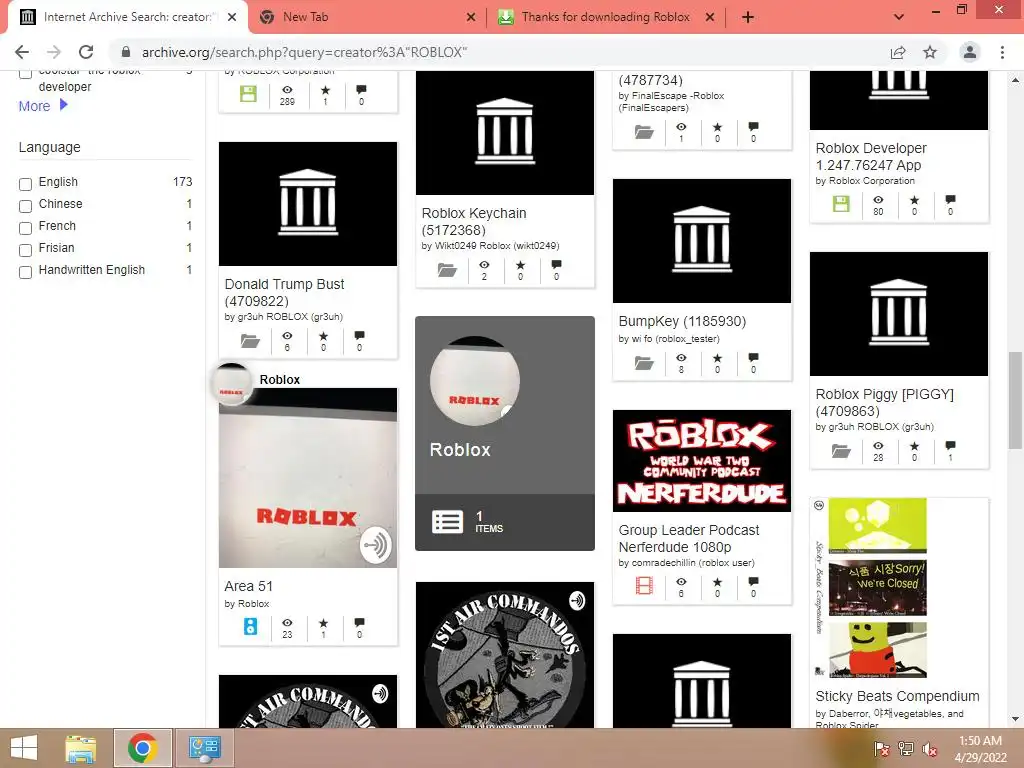Open the tab search dropdown chevron
Viewport: 1024px width, 768px height.
[899, 17]
